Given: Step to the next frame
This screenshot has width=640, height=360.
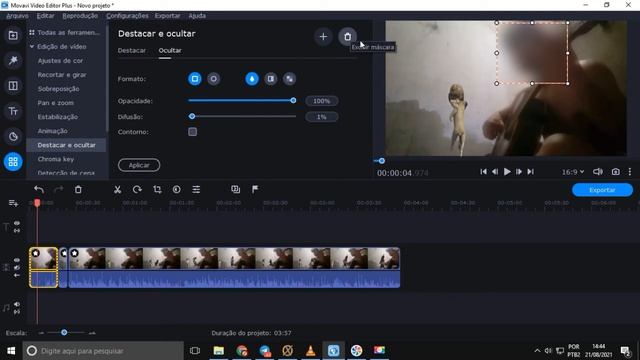Looking at the screenshot, I should tap(519, 172).
